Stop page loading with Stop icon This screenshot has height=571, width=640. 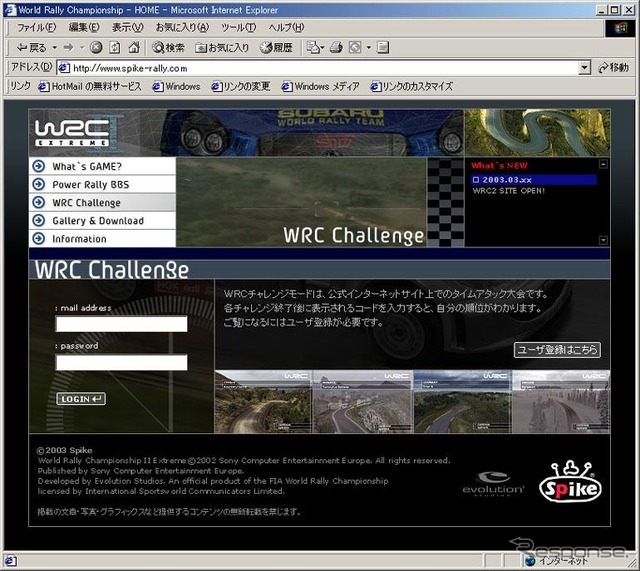coord(96,48)
